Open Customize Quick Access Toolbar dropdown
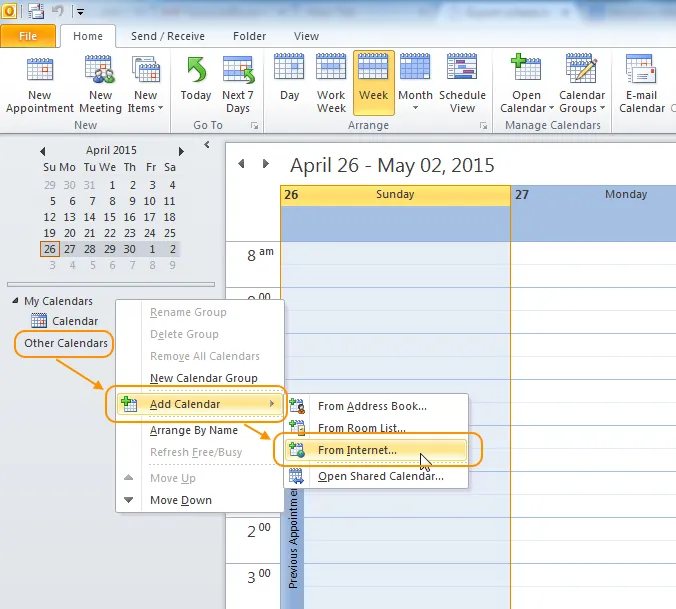676x609 pixels. (80, 12)
